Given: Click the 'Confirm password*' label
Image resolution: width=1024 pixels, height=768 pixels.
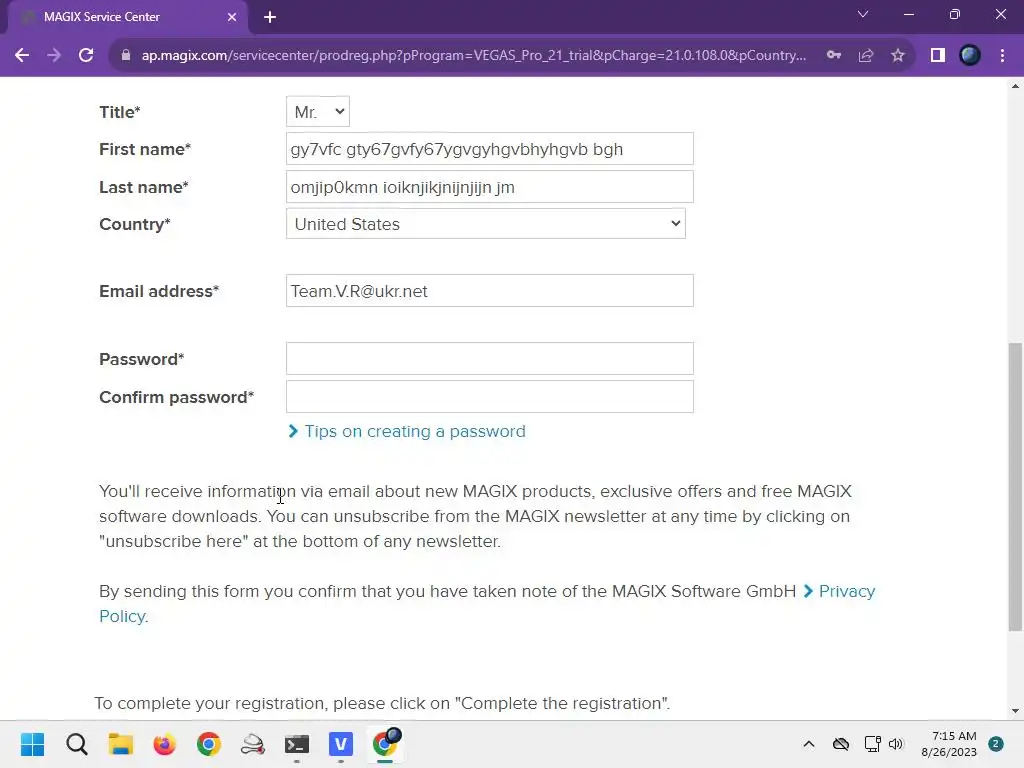Looking at the screenshot, I should click(x=176, y=397).
